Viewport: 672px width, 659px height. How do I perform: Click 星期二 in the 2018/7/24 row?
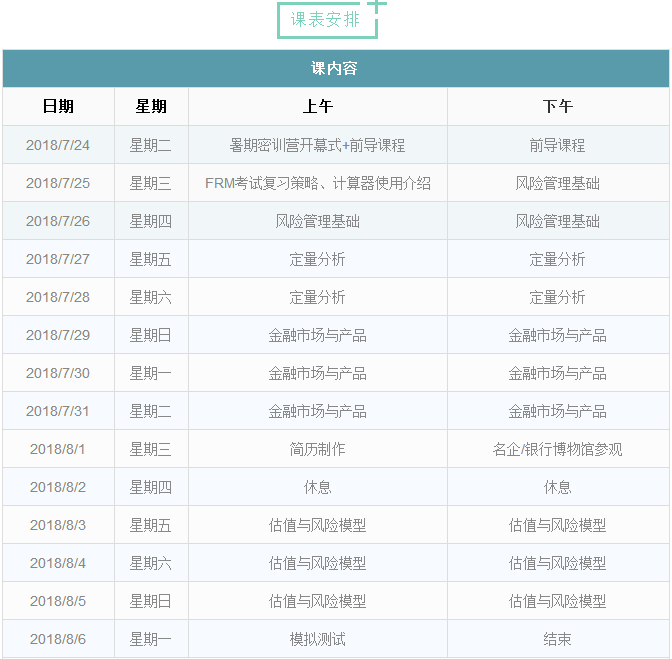[150, 145]
